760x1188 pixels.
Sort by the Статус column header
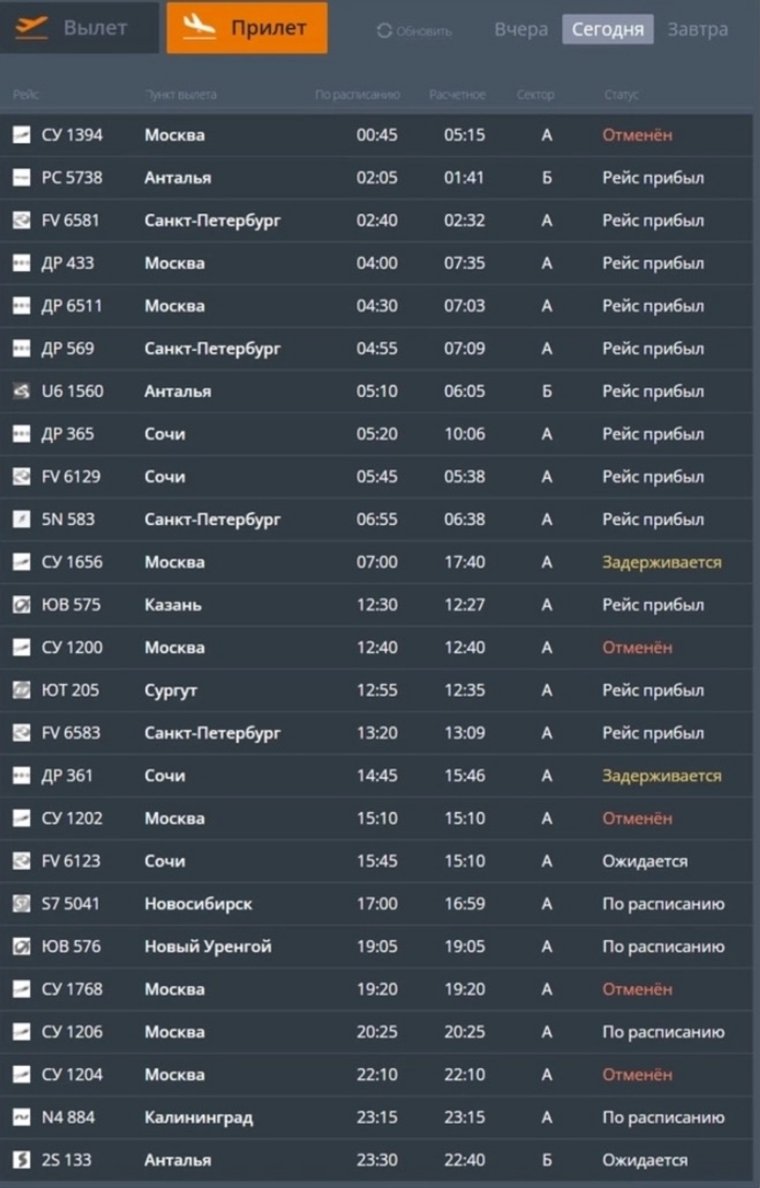621,95
